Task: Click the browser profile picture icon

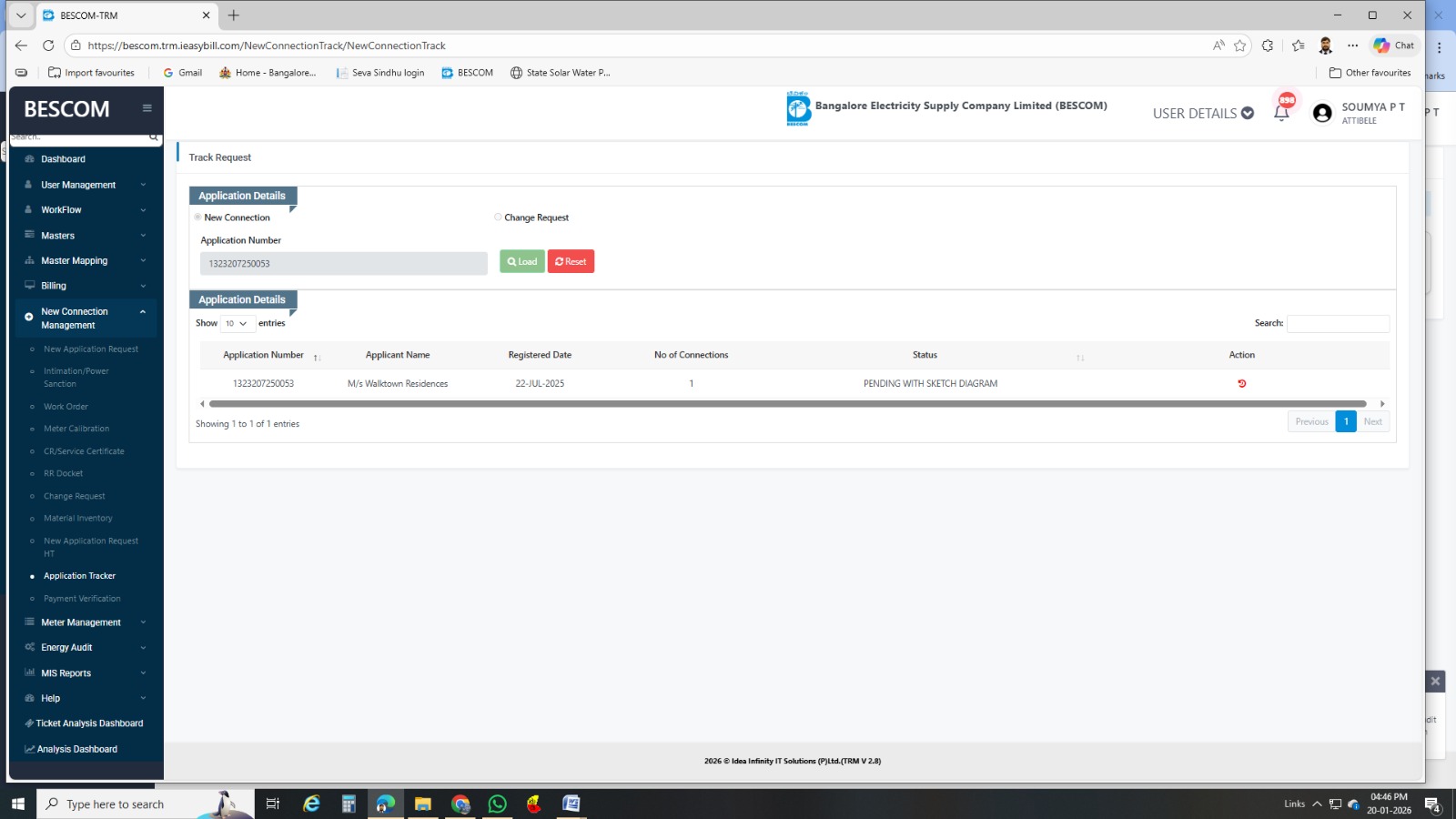Action: point(1326,45)
